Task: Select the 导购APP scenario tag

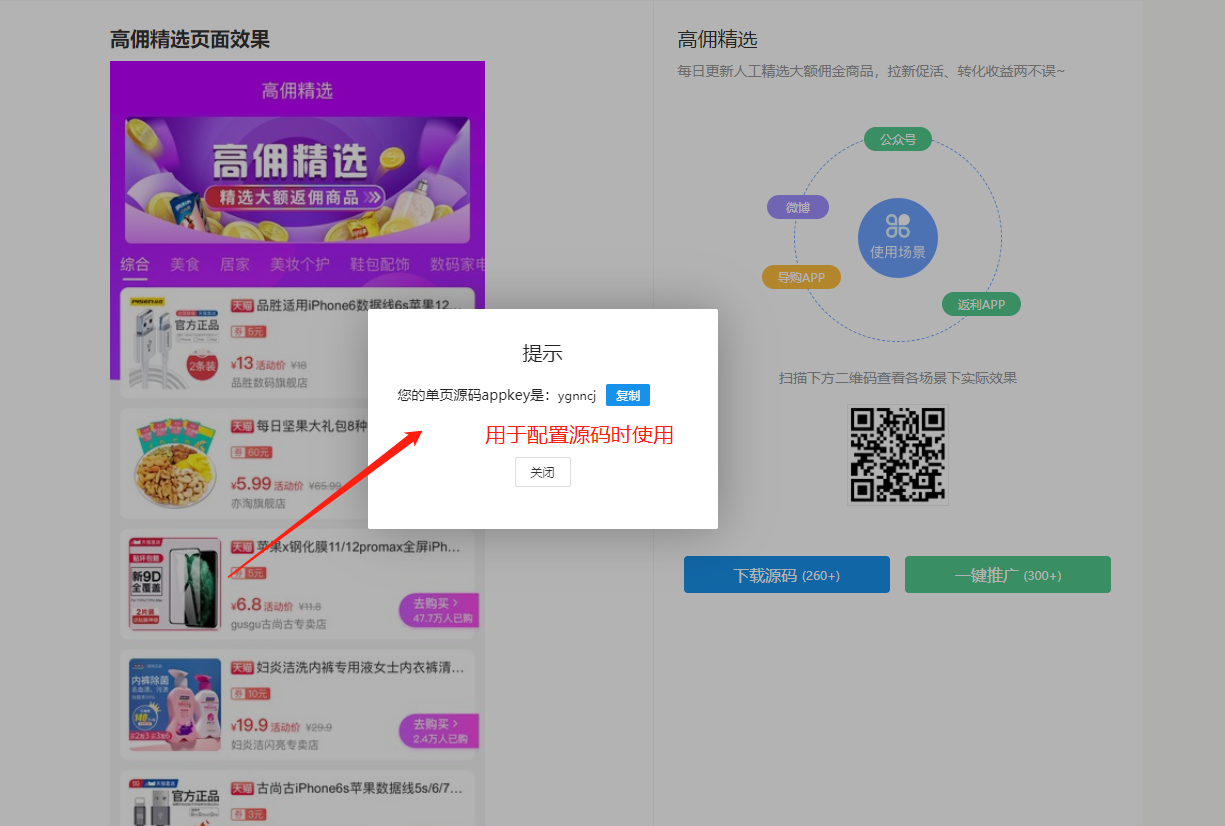Action: (801, 277)
